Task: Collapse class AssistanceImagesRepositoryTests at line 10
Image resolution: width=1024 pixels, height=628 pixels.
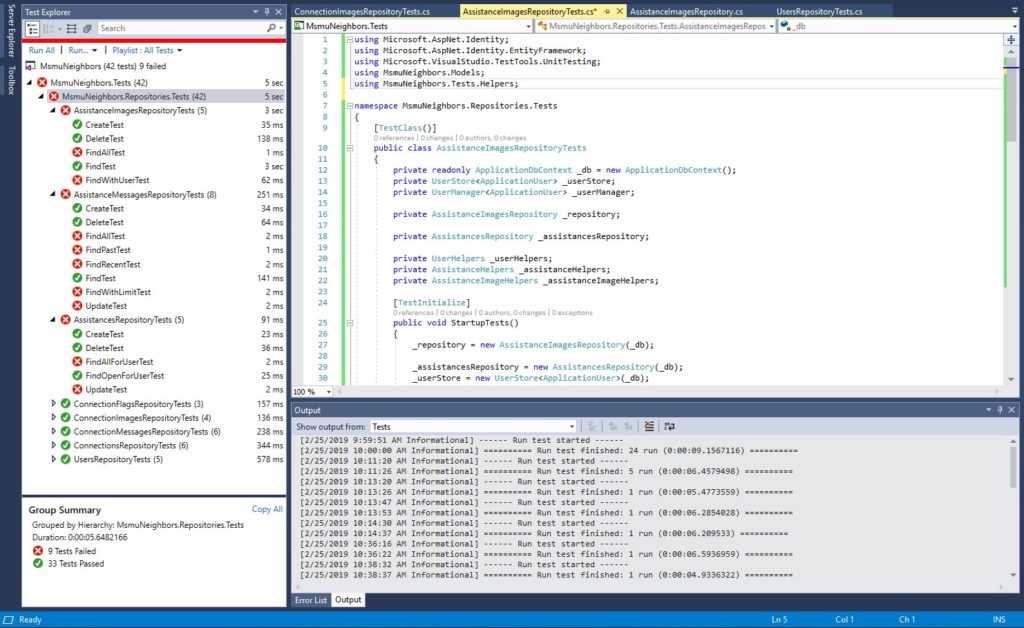Action: 349,148
